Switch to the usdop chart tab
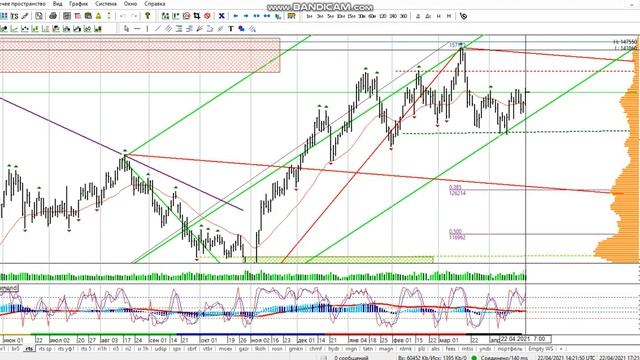 coord(161,349)
